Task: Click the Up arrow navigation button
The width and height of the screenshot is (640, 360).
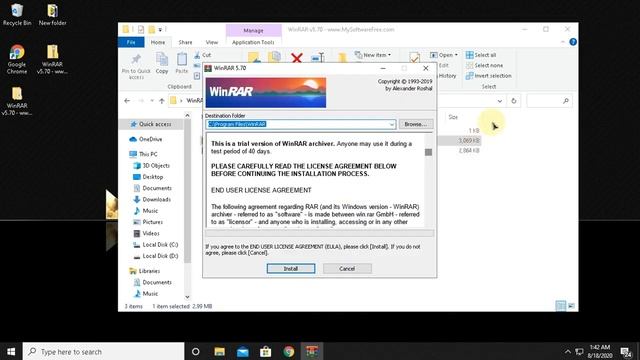Action: (x=162, y=101)
